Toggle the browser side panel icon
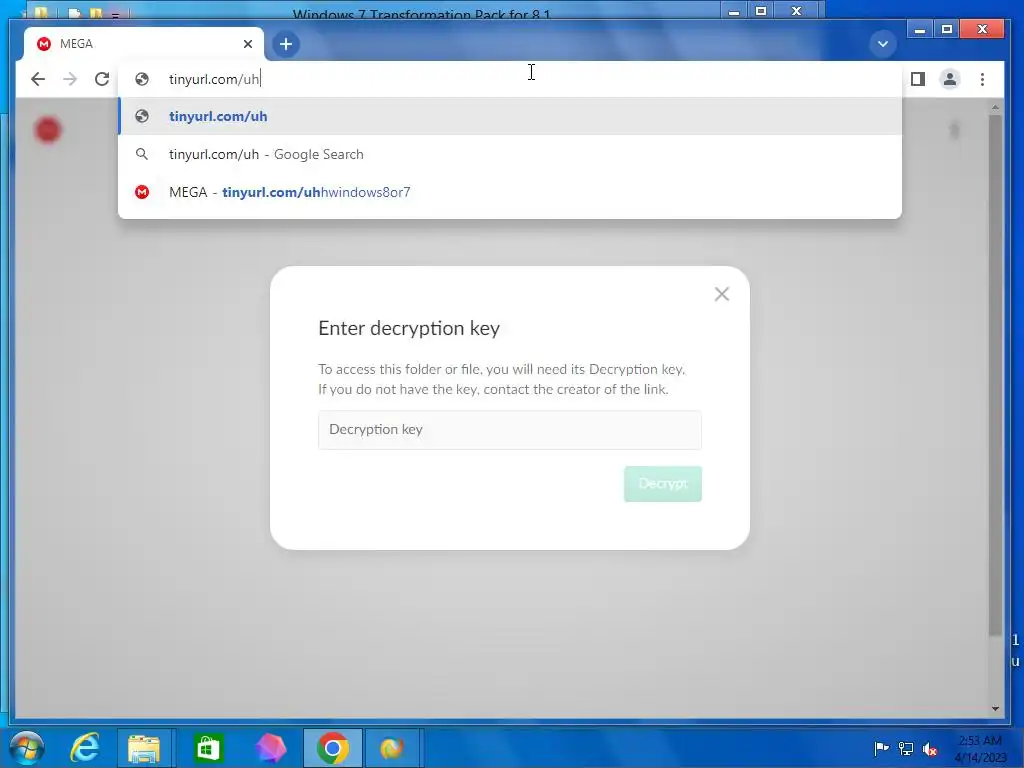Viewport: 1024px width, 768px height. pyautogui.click(x=918, y=79)
